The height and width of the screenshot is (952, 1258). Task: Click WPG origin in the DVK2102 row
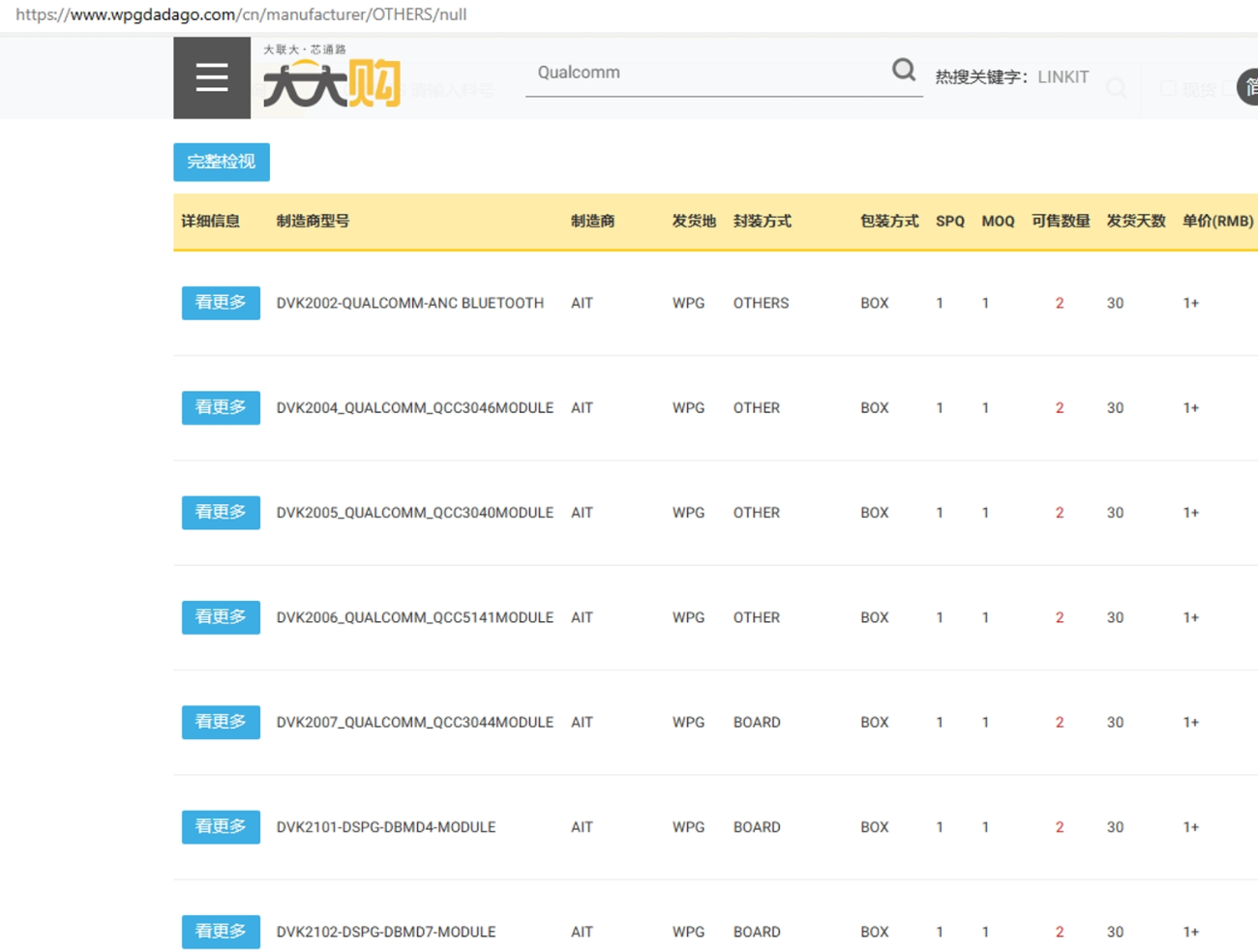pos(688,932)
